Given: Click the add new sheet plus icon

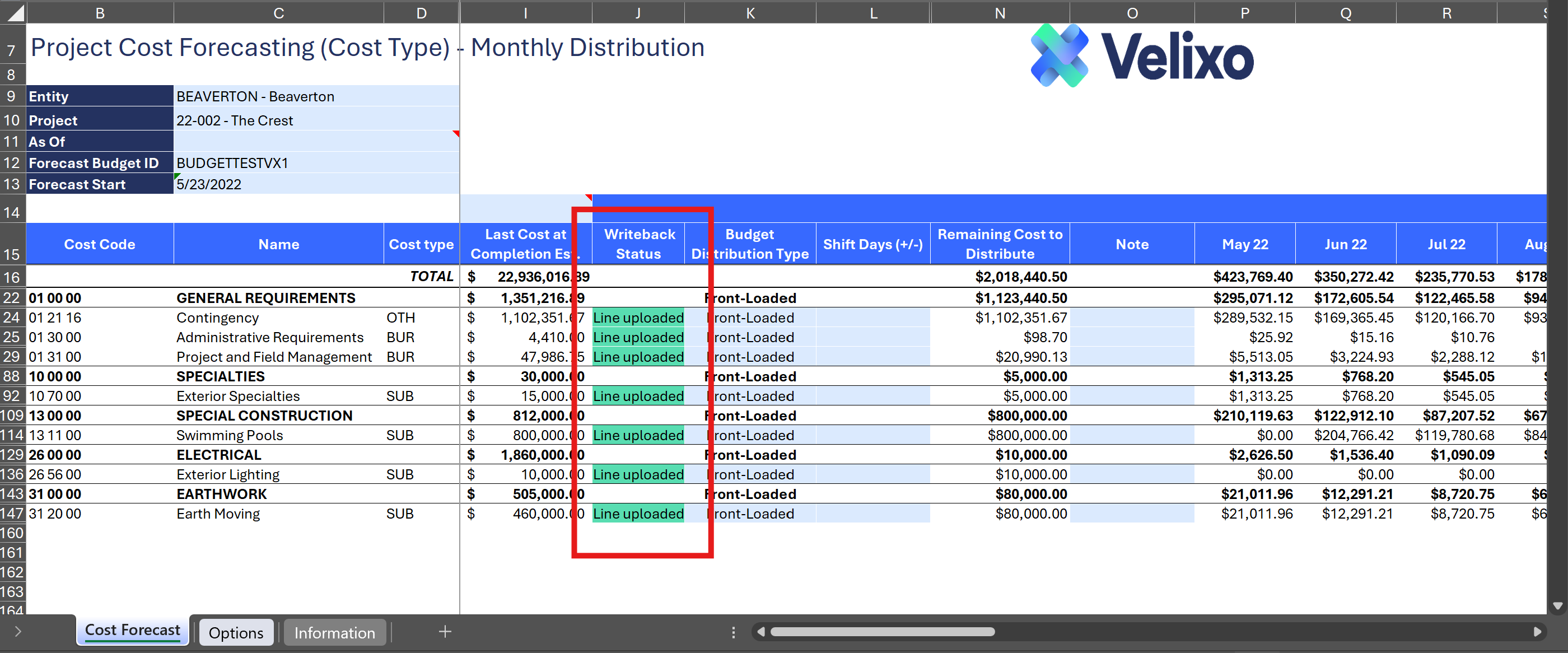Looking at the screenshot, I should tap(445, 632).
